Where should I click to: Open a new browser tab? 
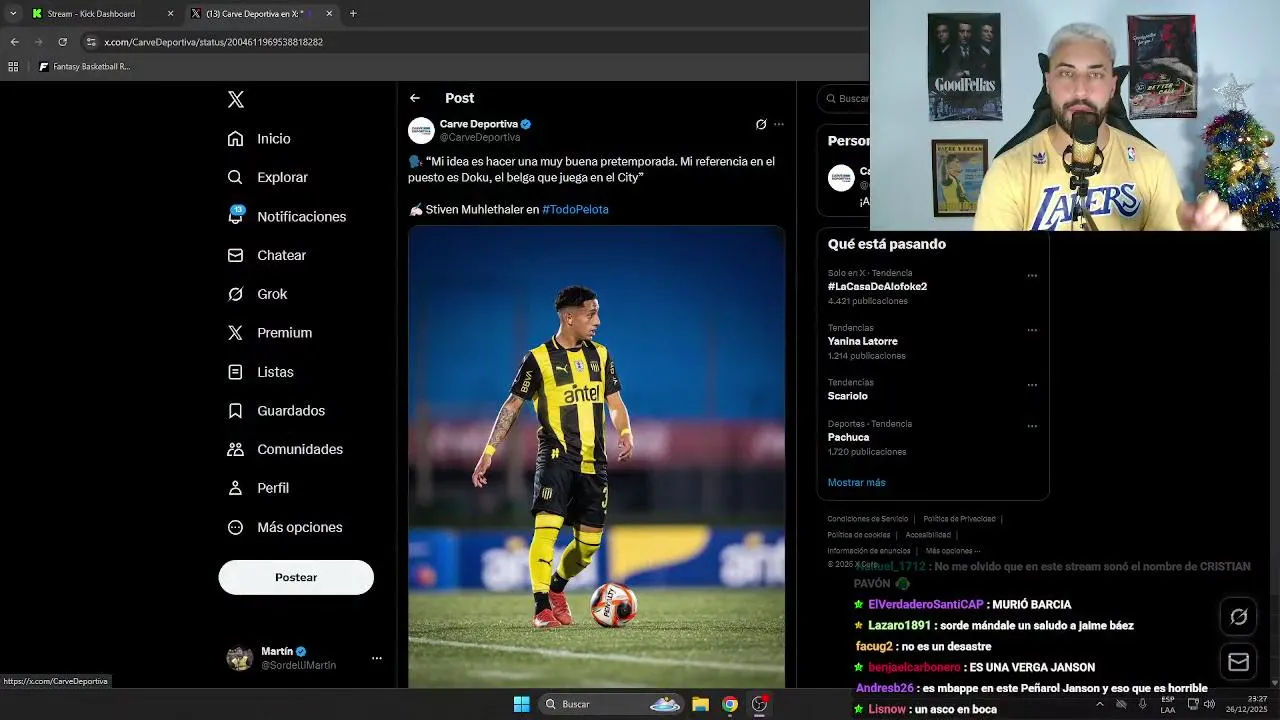[353, 14]
